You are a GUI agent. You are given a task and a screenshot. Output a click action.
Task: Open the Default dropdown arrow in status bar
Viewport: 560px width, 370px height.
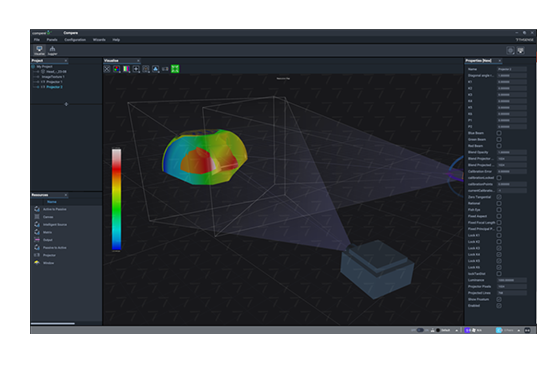point(457,331)
